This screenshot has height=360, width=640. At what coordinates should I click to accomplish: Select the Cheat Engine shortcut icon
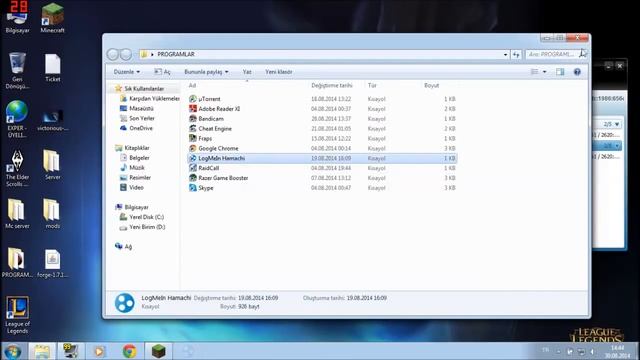[x=193, y=129]
